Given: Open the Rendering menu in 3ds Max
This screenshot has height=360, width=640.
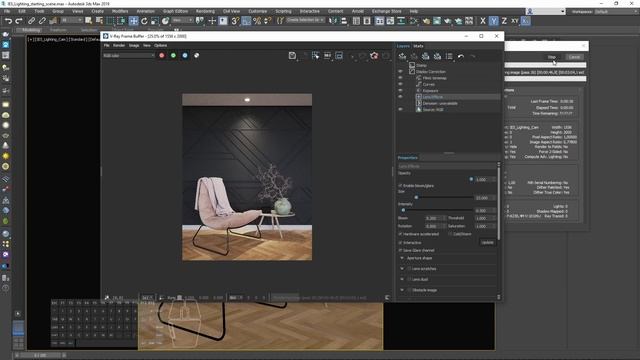Looking at the screenshot, I should click(205, 11).
